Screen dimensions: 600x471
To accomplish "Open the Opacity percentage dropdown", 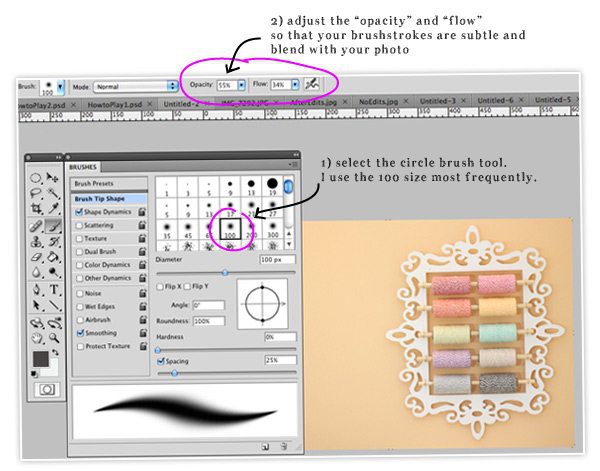I will pos(241,87).
